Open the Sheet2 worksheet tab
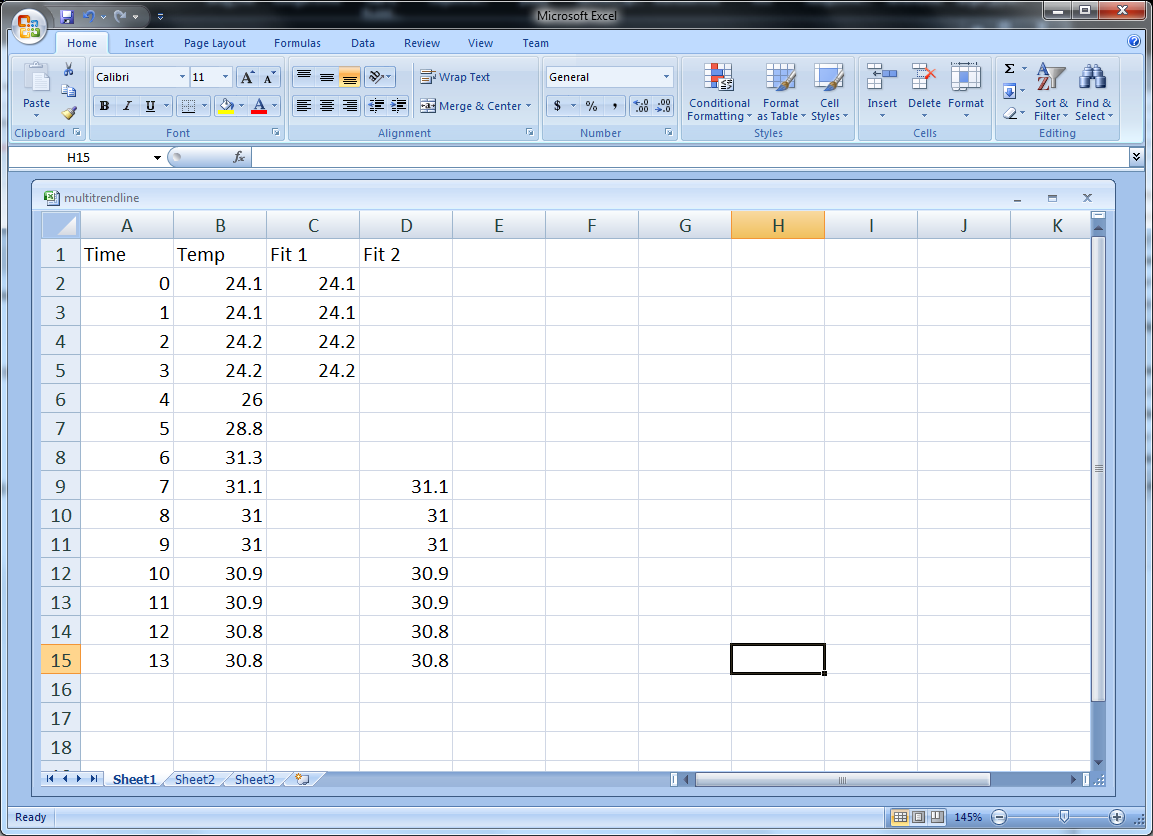The height and width of the screenshot is (836, 1153). (195, 779)
